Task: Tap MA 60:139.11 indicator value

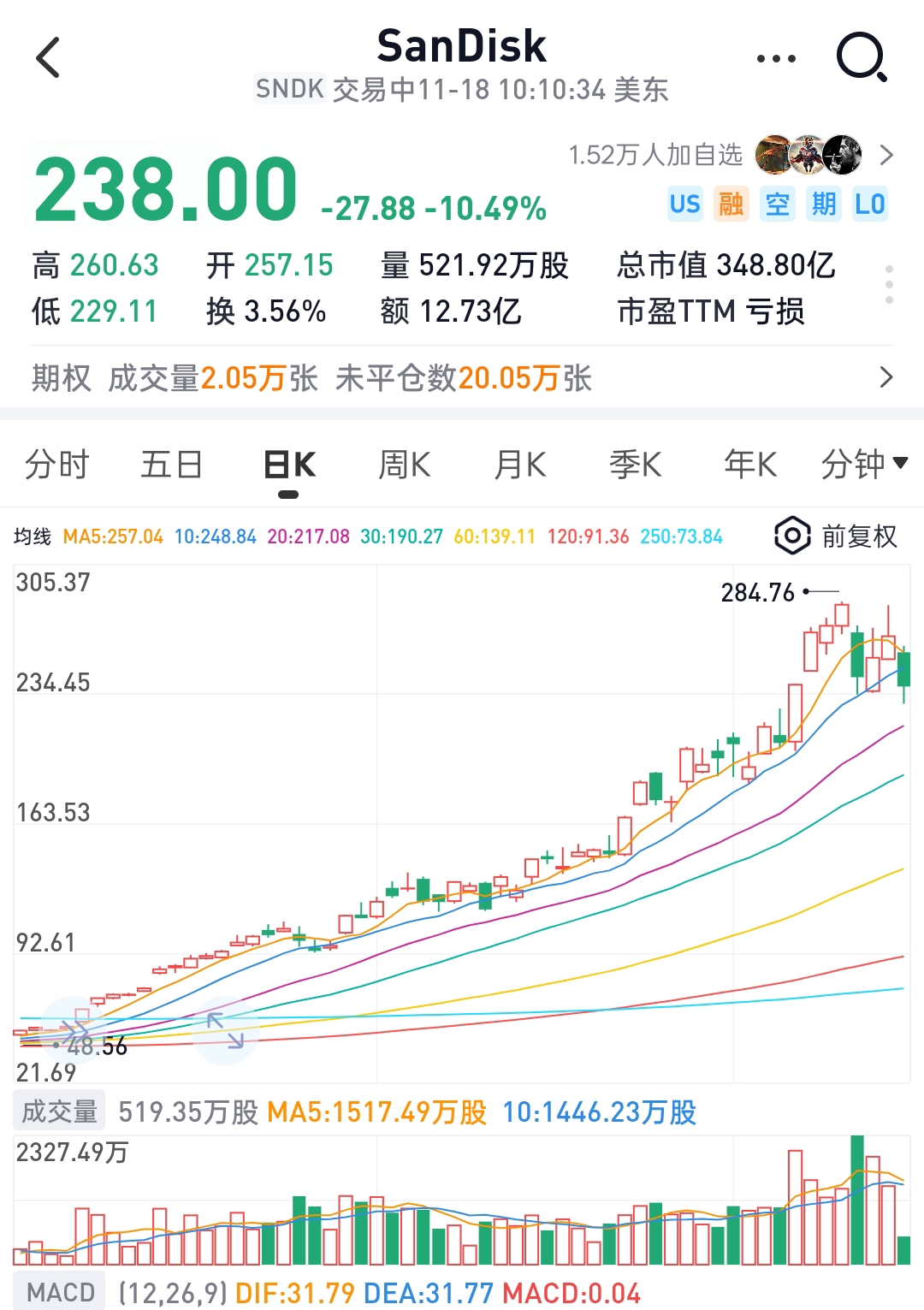Action: click(495, 536)
